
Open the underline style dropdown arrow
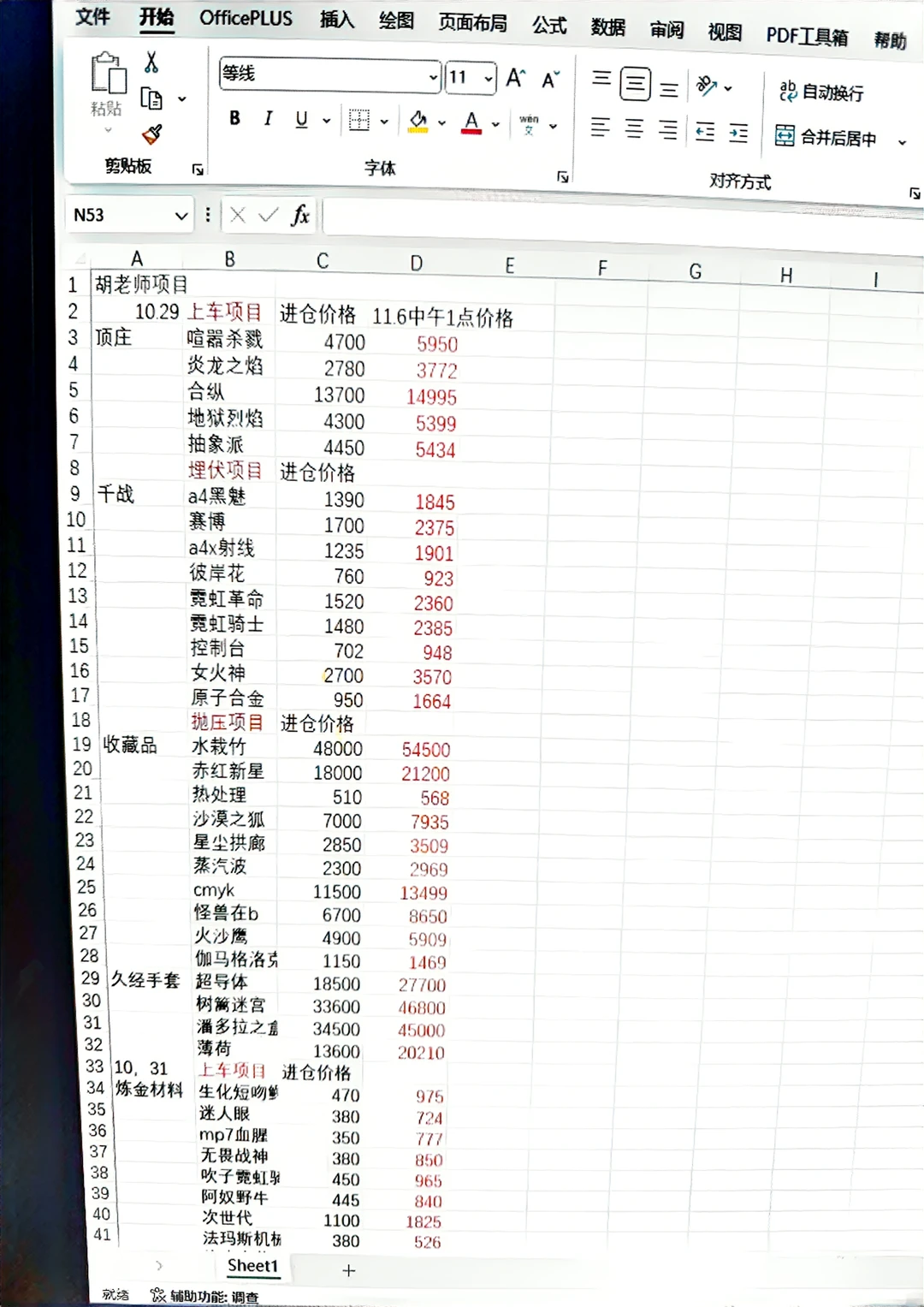coord(326,121)
